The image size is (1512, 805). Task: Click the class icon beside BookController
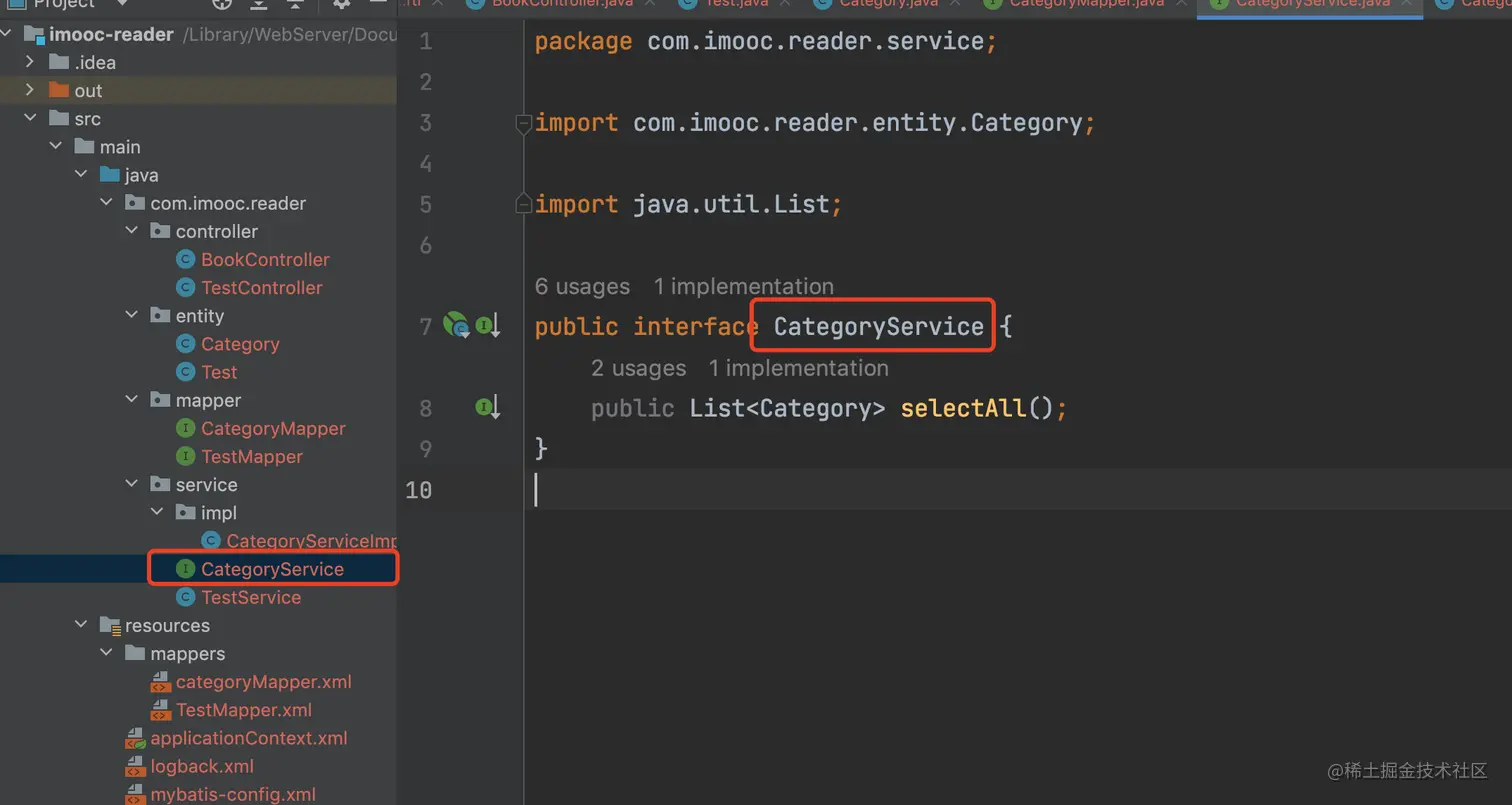pyautogui.click(x=185, y=260)
